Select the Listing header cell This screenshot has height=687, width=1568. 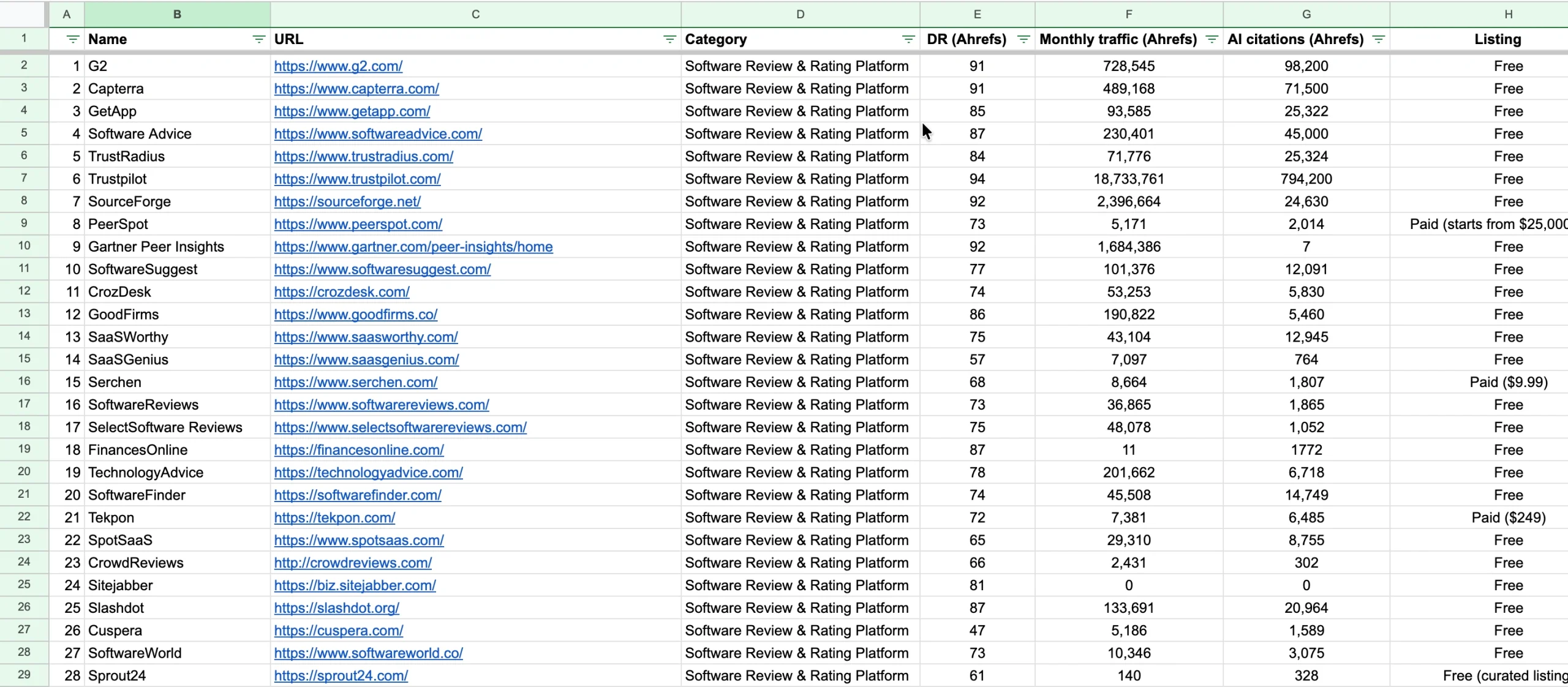[1479, 39]
